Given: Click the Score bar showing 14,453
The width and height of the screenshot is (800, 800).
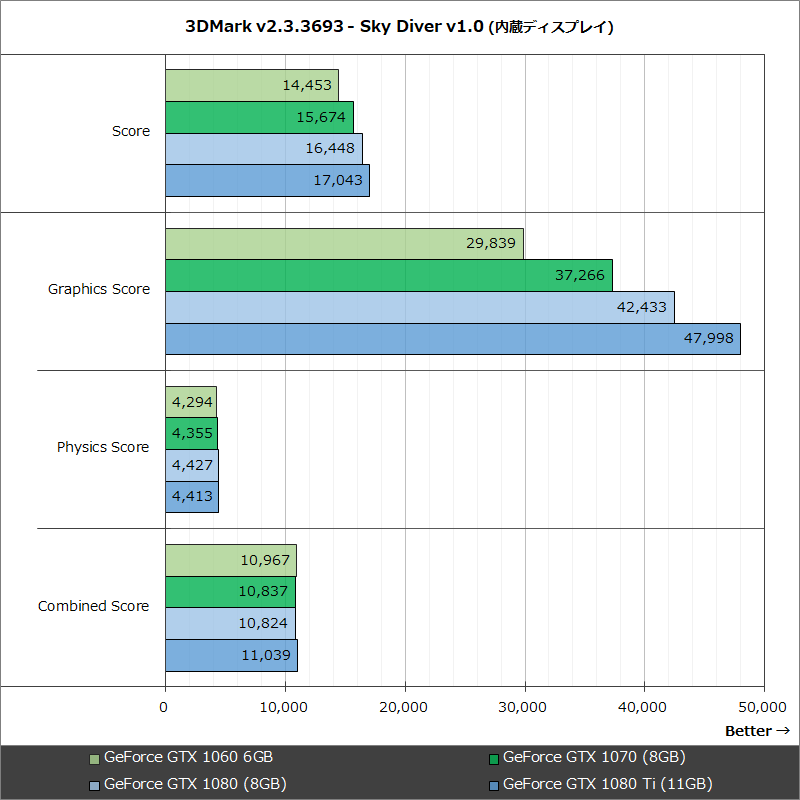Looking at the screenshot, I should point(252,85).
